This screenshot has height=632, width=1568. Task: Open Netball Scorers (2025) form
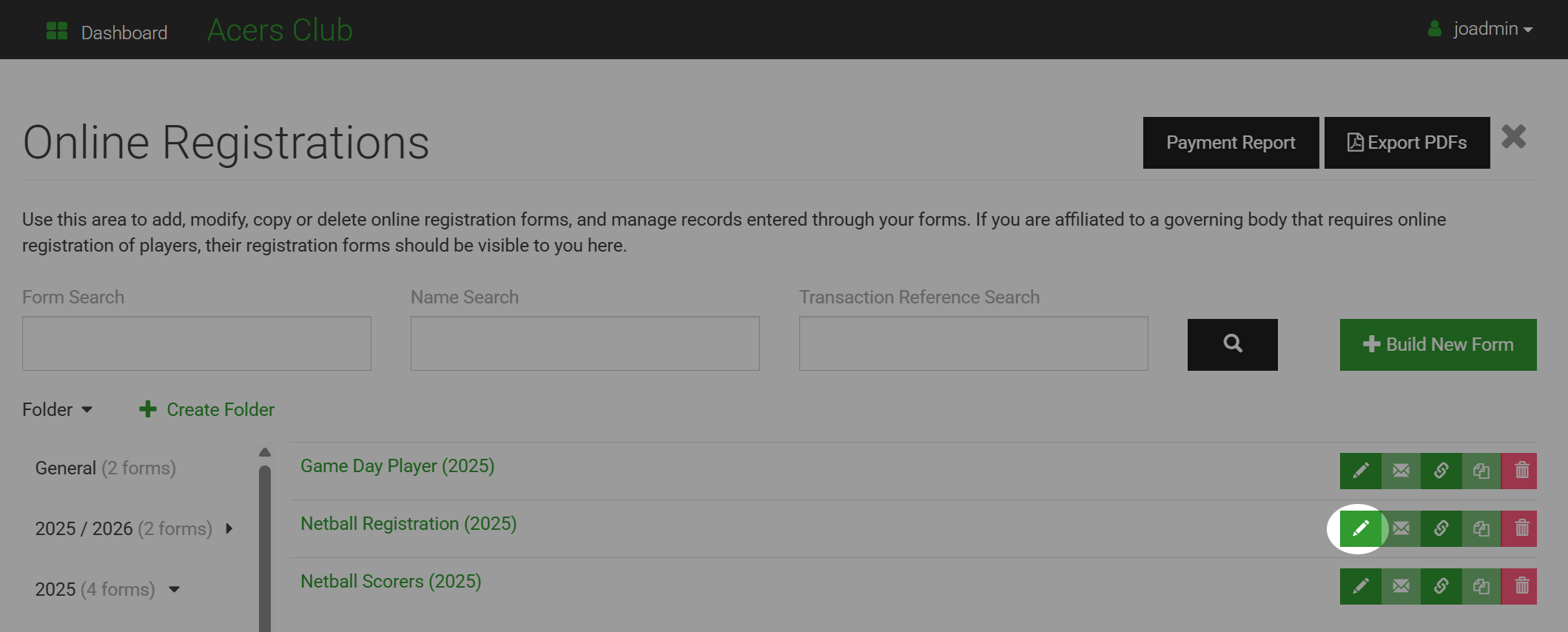click(x=391, y=582)
